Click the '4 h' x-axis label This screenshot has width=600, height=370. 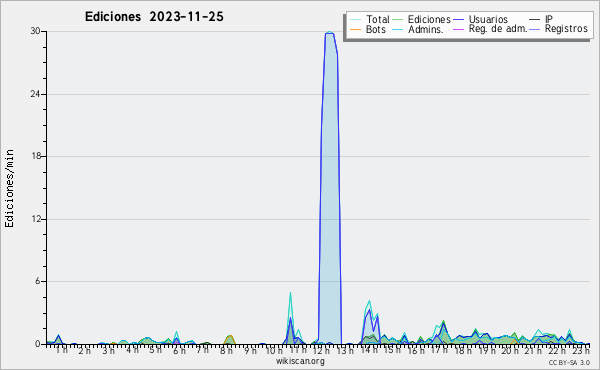132,350
